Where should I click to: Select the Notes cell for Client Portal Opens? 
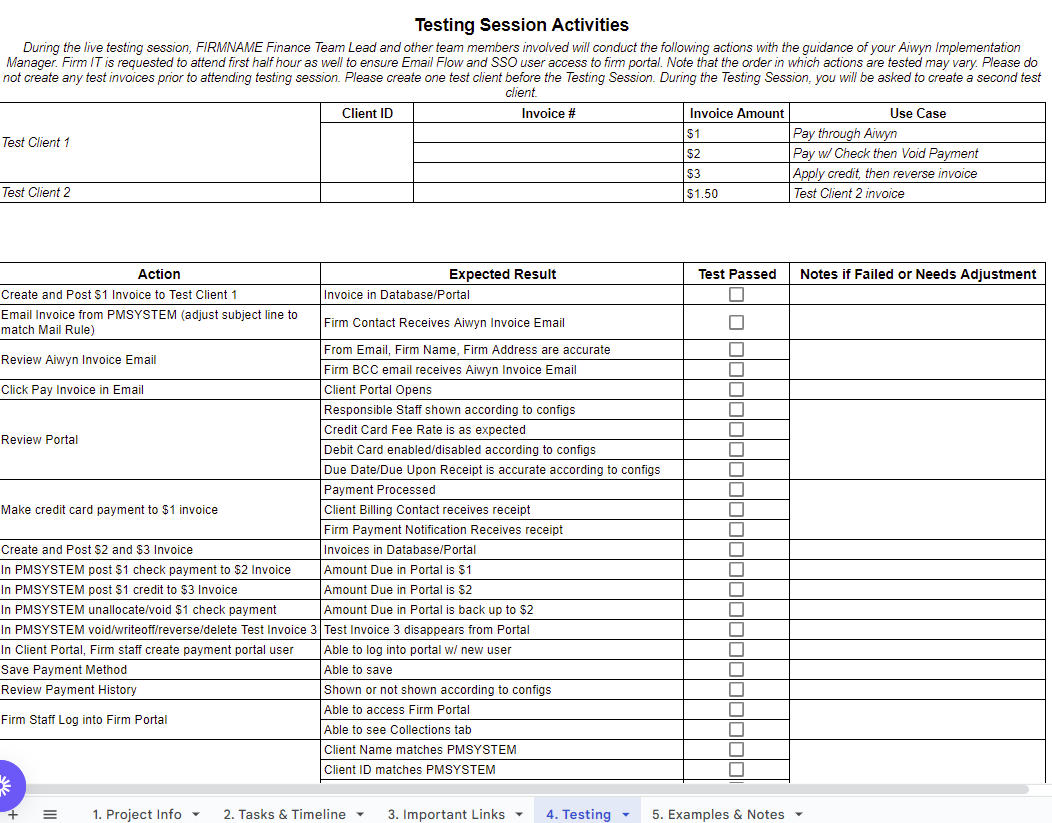click(918, 390)
